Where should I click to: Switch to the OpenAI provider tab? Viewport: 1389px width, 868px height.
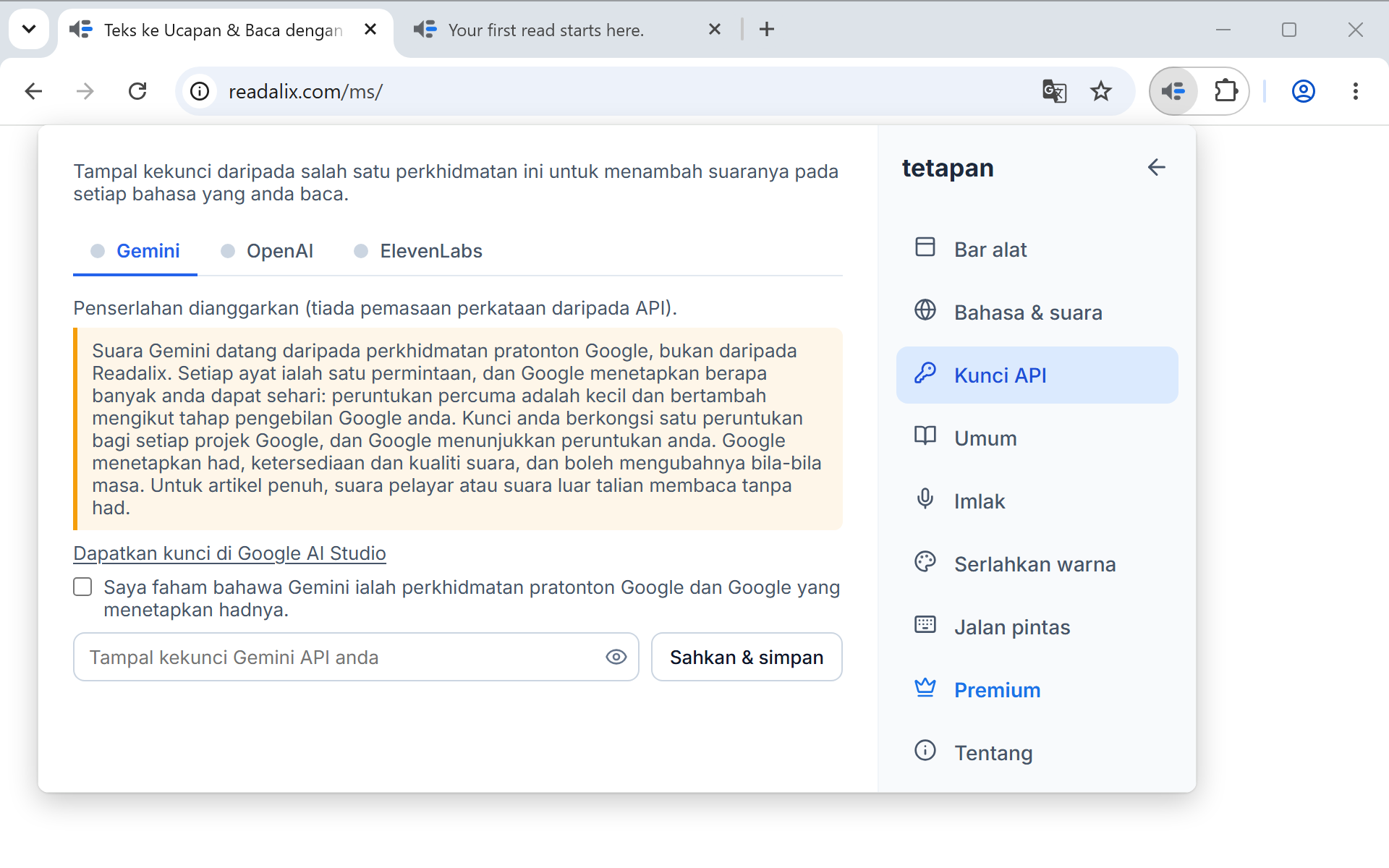[267, 251]
